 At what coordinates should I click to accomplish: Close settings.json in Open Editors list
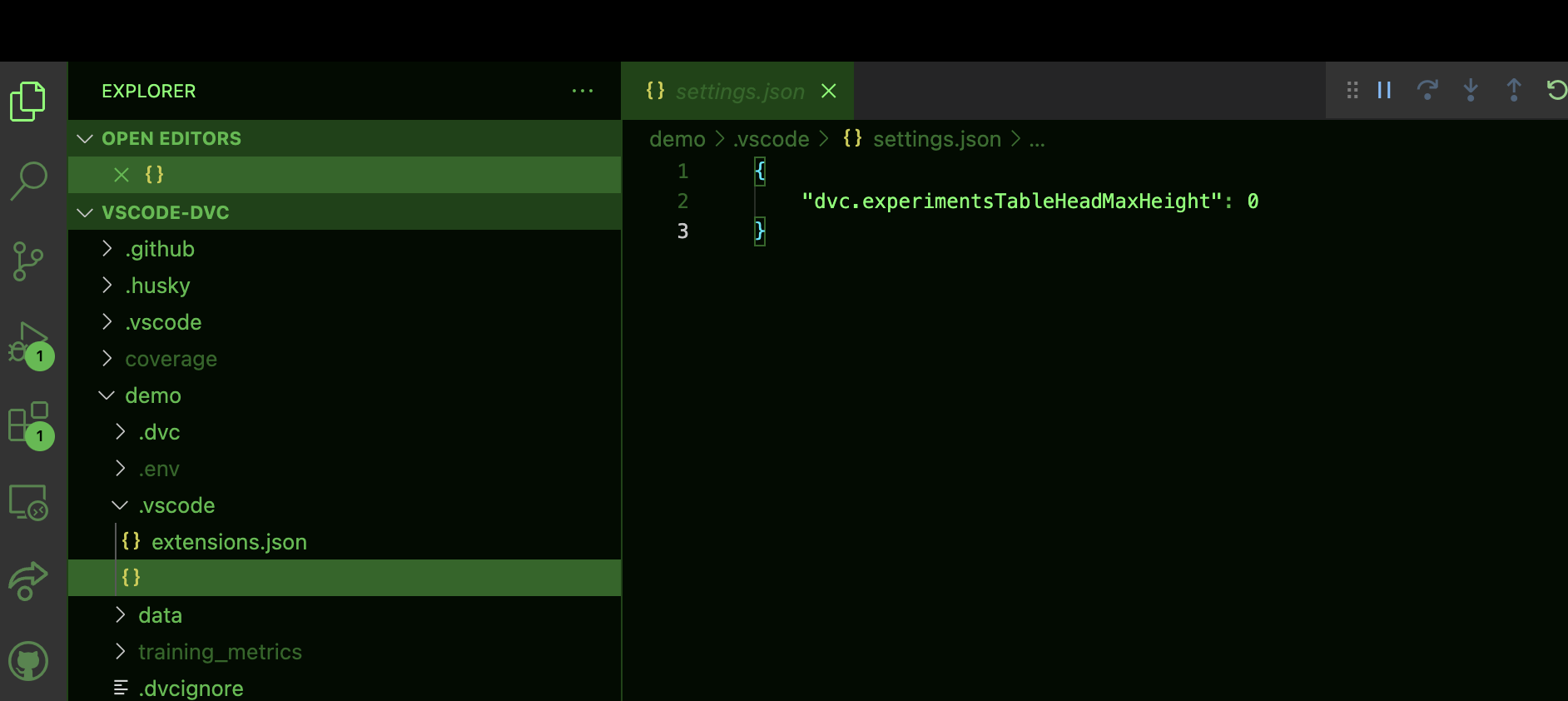pos(122,175)
